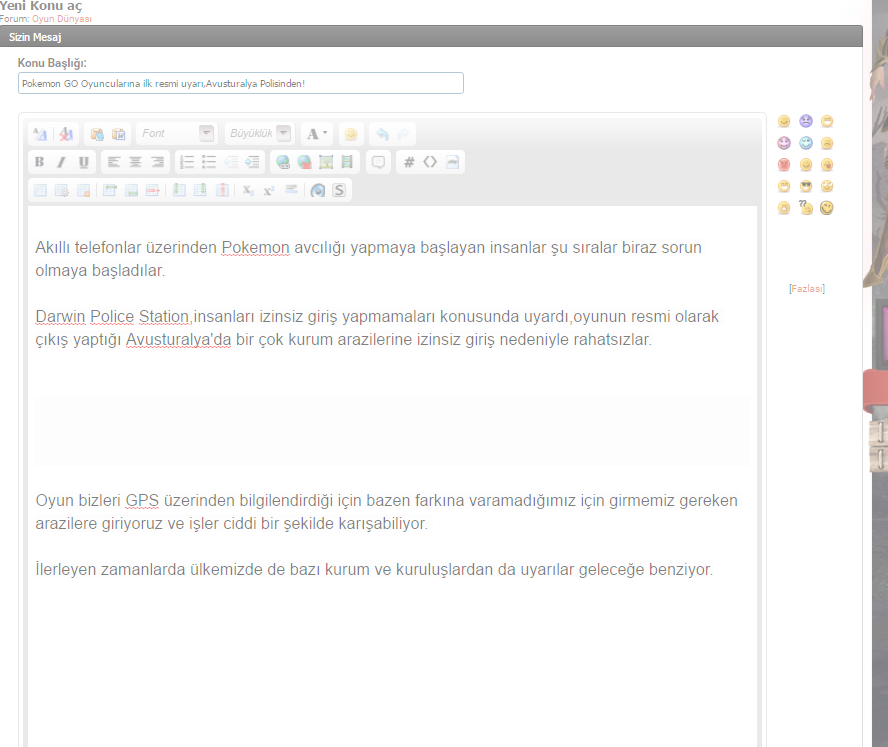
Task: Insert the open-mouth surprised smiley
Action: (784, 208)
